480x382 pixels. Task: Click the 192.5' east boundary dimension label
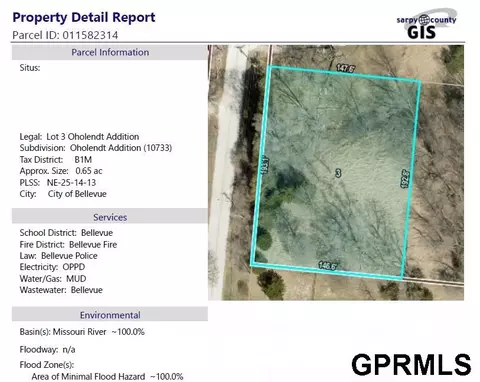coord(405,179)
